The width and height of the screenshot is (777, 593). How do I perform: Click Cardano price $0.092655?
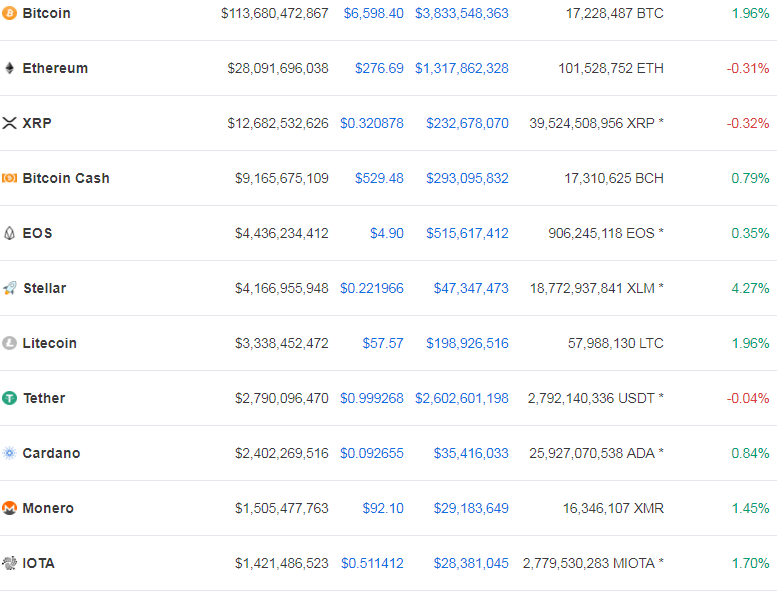[372, 453]
